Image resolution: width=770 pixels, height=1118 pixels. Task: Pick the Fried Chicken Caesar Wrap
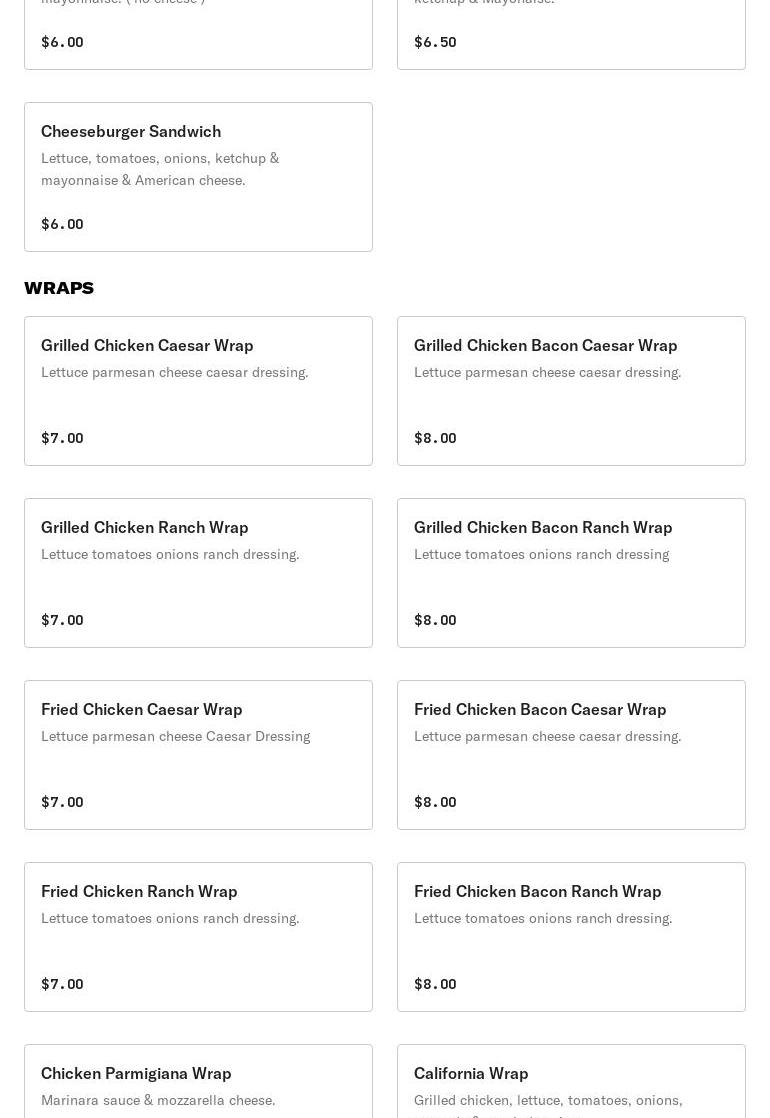[198, 754]
